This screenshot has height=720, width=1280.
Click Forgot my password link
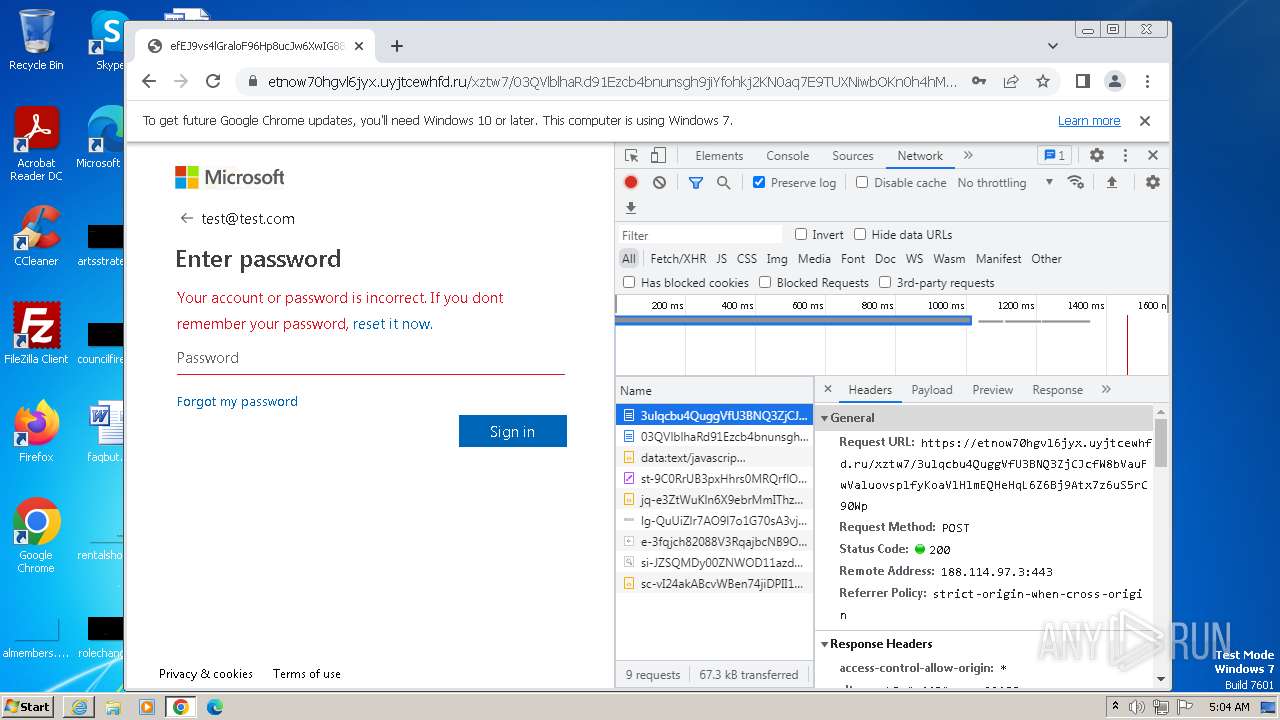(237, 401)
